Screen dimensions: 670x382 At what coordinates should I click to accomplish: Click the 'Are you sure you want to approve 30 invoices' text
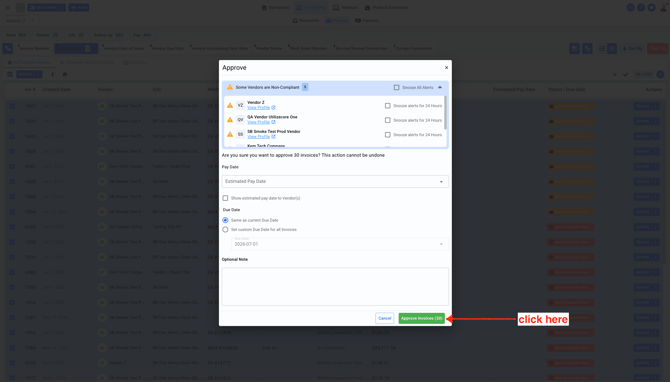[x=303, y=156]
